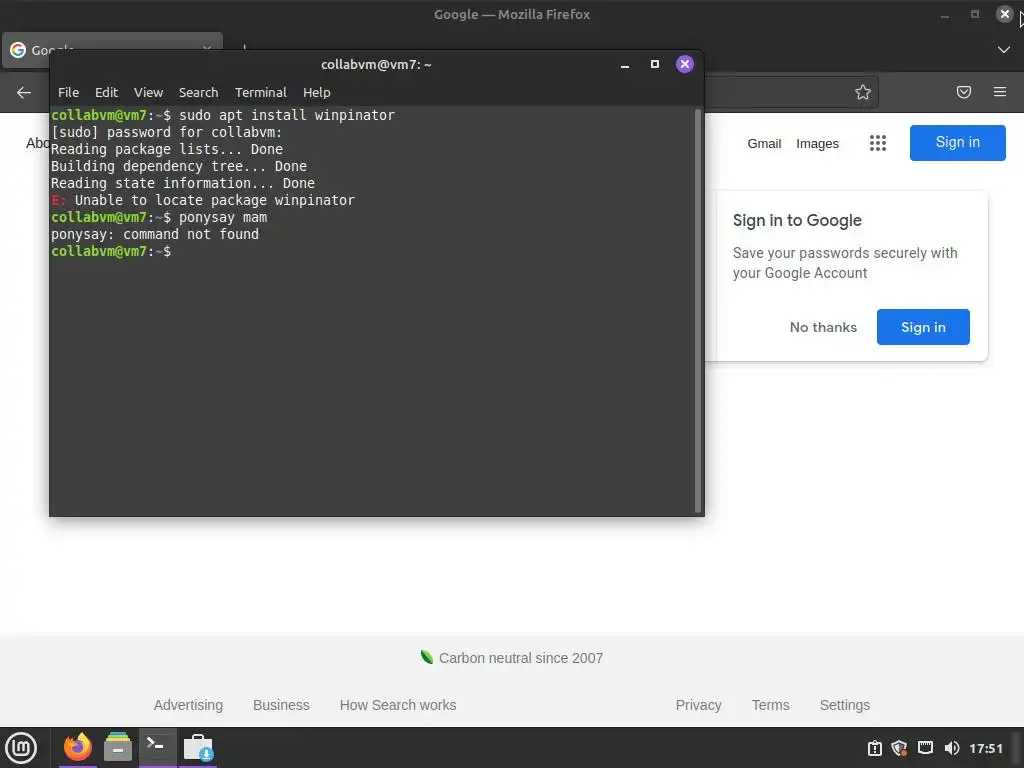This screenshot has height=768, width=1024.
Task: Open the Business footer link
Action: pyautogui.click(x=281, y=705)
